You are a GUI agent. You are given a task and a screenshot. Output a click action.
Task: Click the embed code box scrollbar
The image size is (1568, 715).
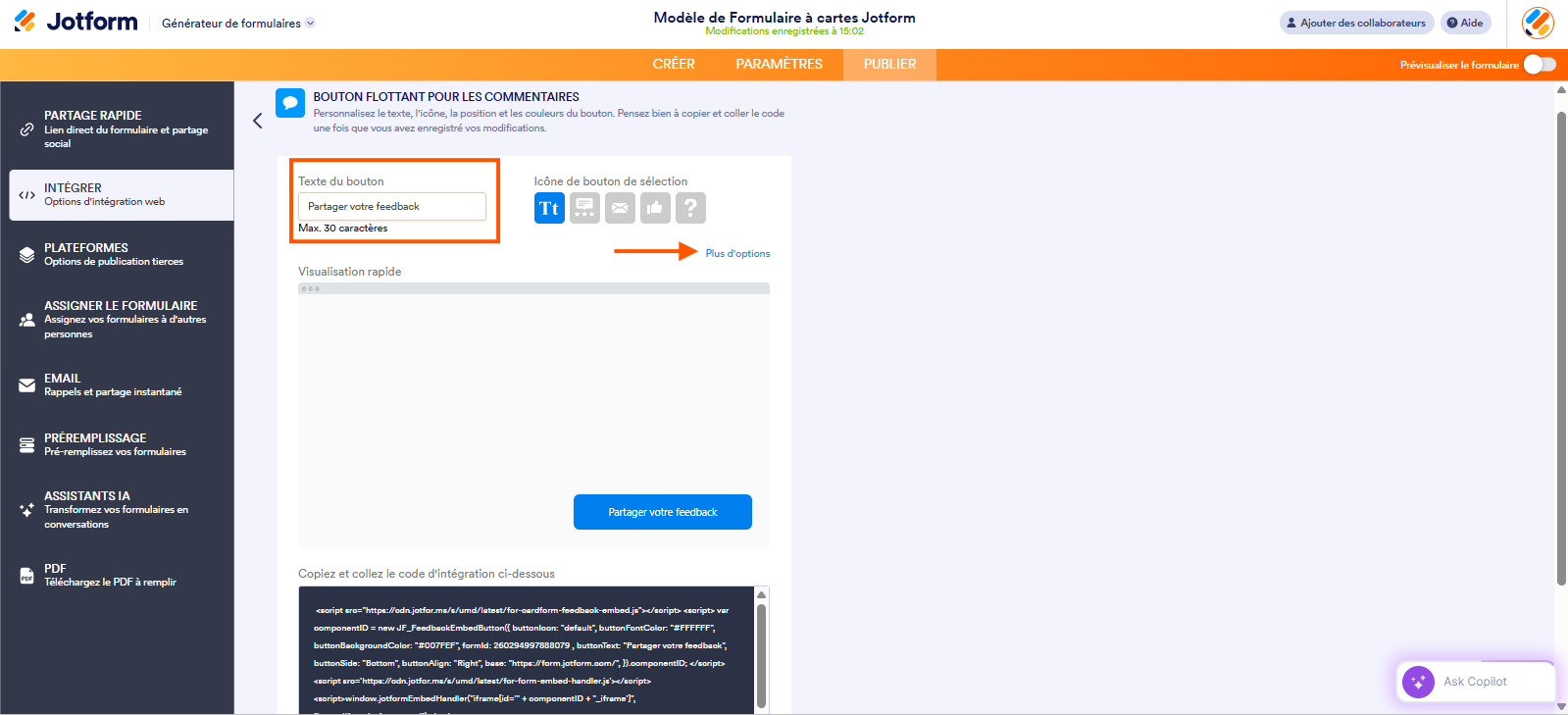tap(761, 655)
